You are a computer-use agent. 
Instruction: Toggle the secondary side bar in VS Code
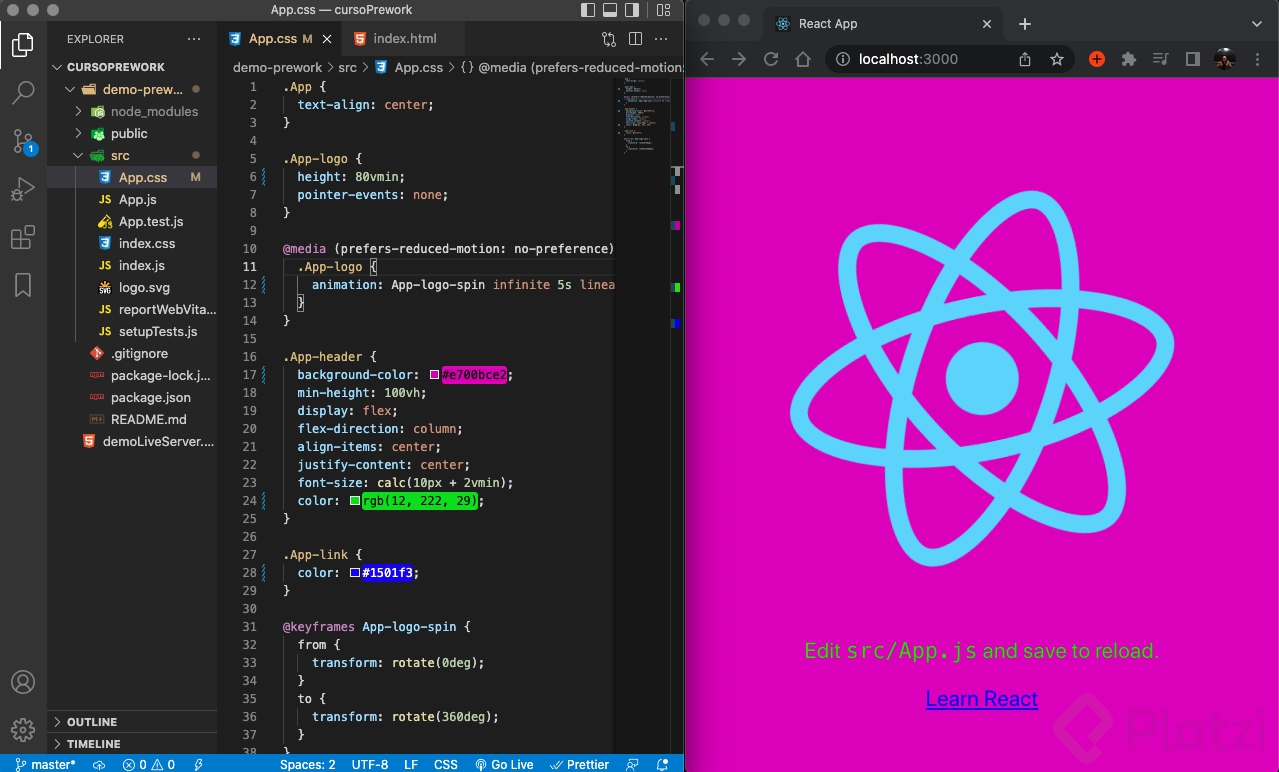point(633,10)
